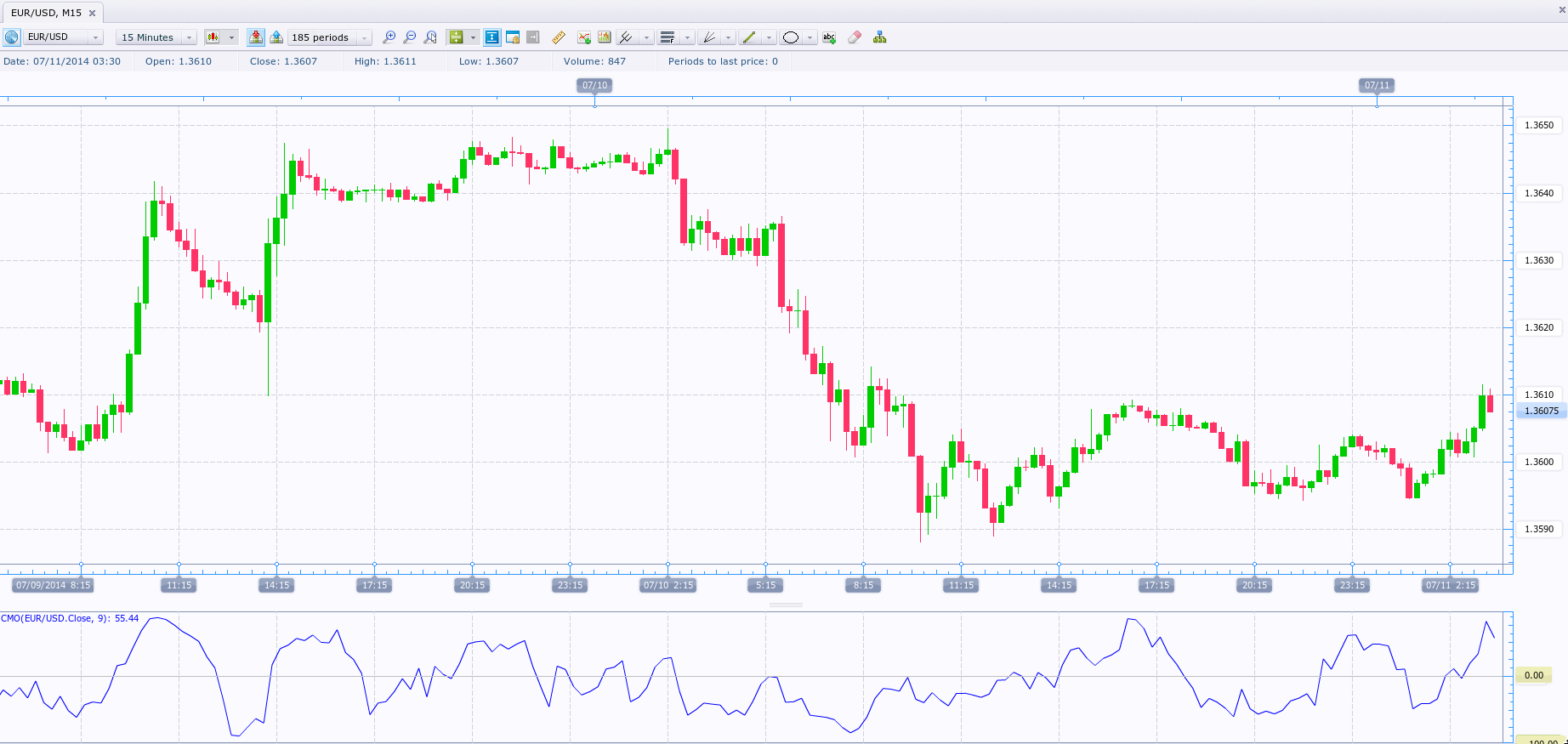The width and height of the screenshot is (1568, 744).
Task: Open the candlestick chart type dropdown arrow
Action: click(x=231, y=37)
